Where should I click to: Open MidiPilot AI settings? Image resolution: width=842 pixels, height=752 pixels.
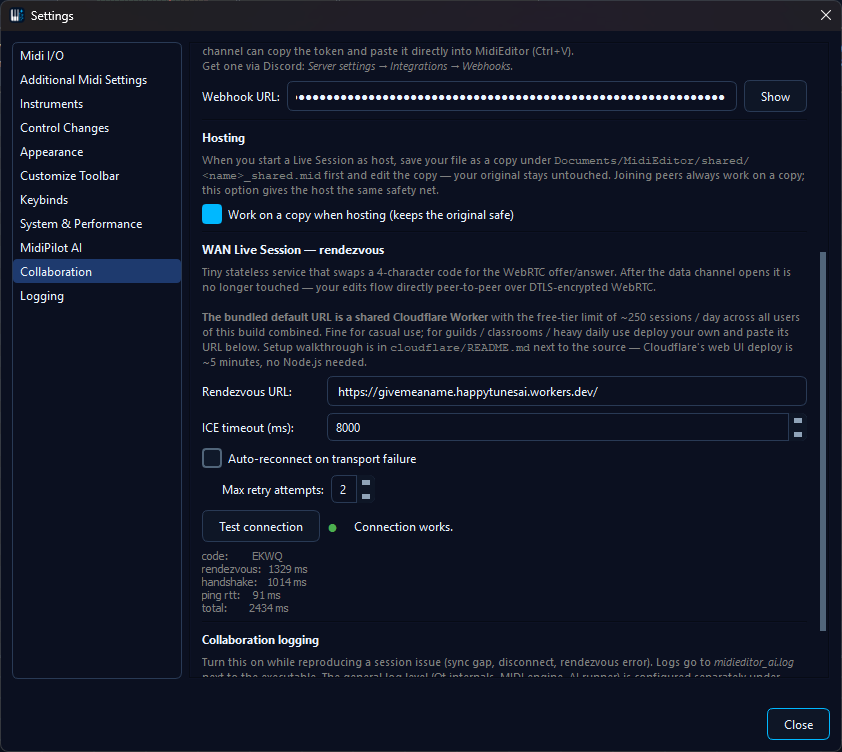97,248
